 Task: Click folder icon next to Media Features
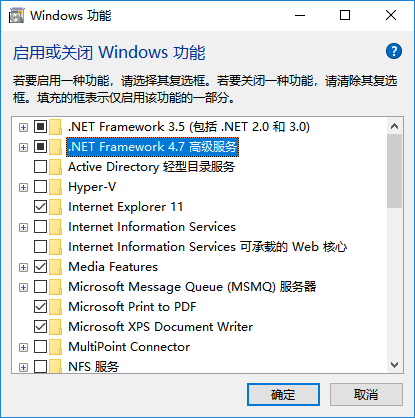56,267
